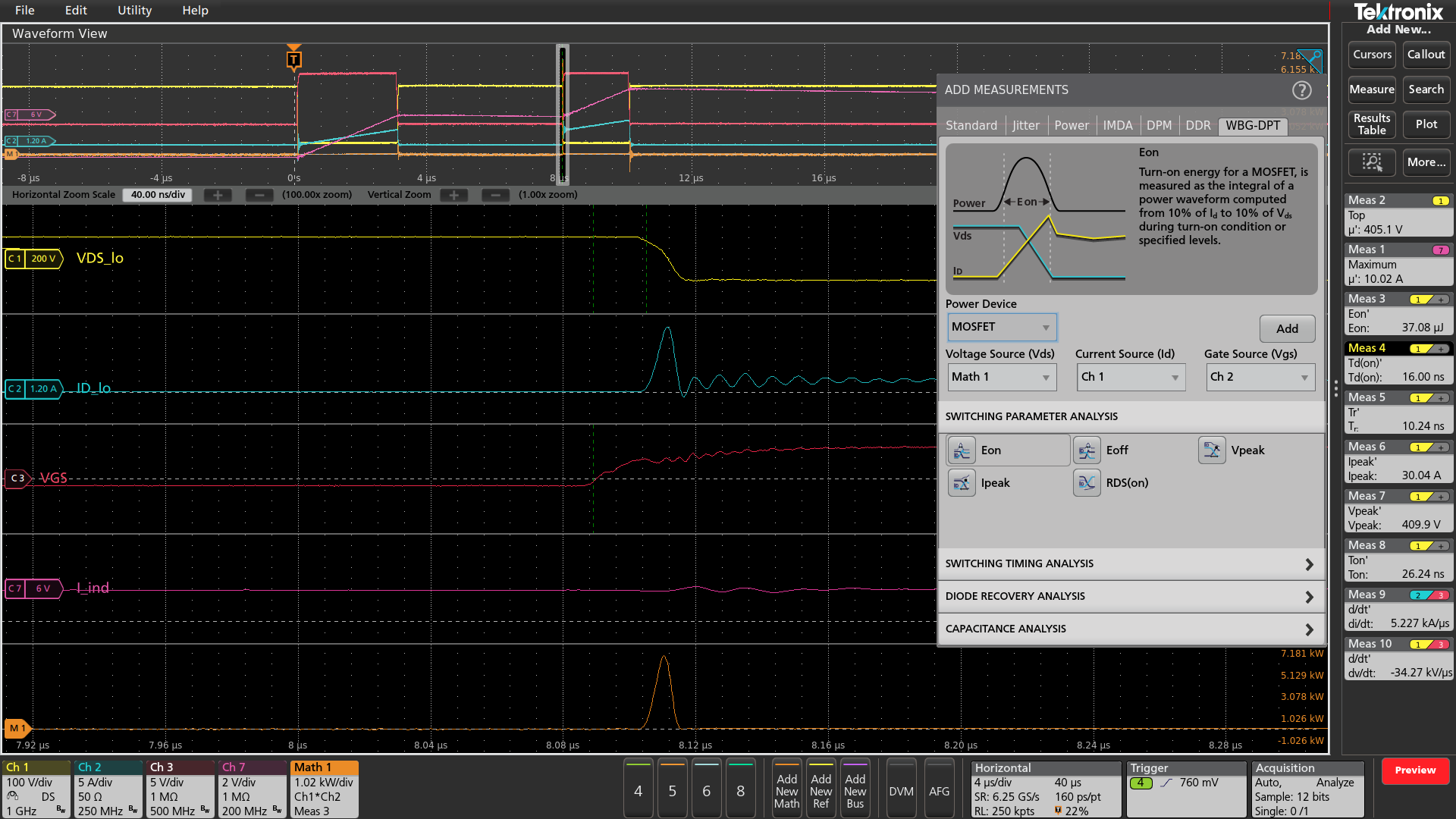
Task: Increase horizontal zoom with plus button
Action: click(x=218, y=195)
